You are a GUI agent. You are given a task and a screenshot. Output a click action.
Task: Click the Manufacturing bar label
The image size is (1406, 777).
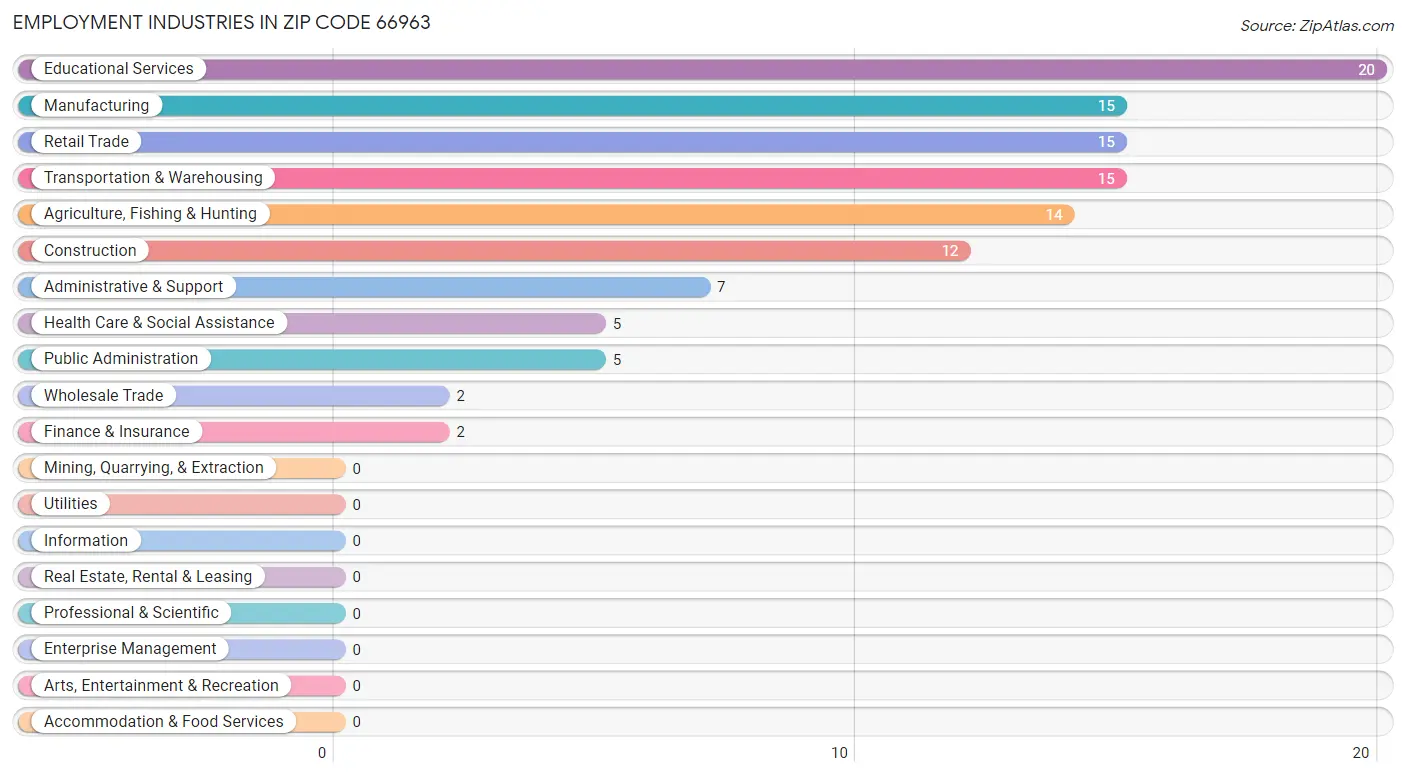[96, 105]
